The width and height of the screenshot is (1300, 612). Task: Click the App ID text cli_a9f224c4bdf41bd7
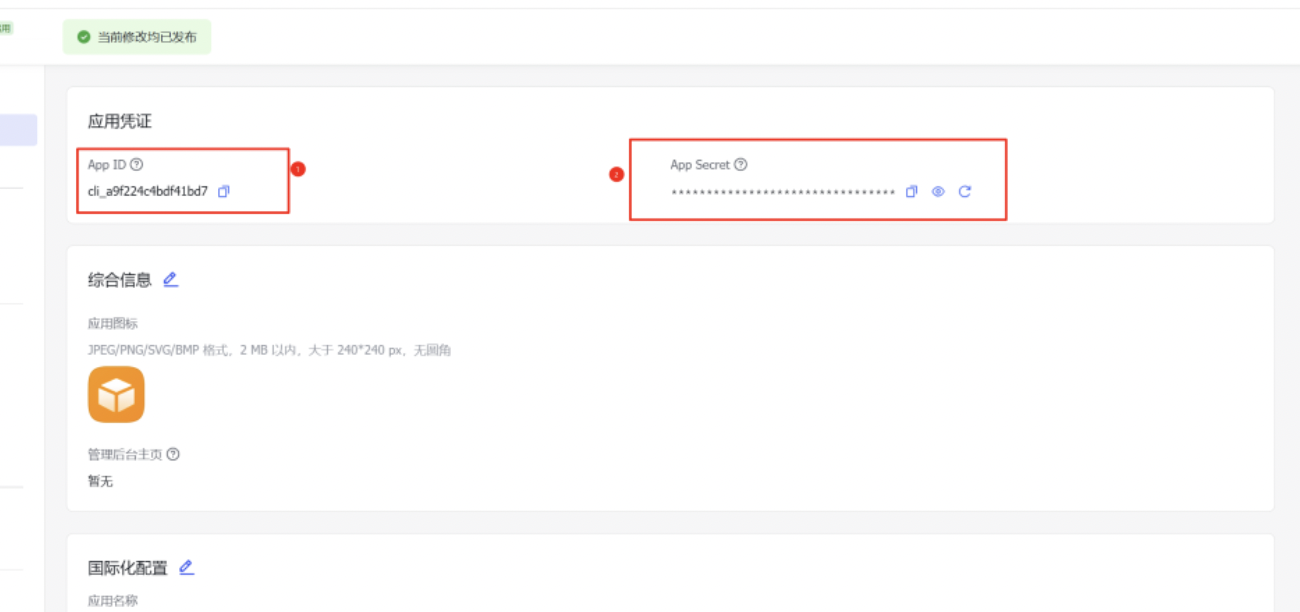[x=148, y=191]
